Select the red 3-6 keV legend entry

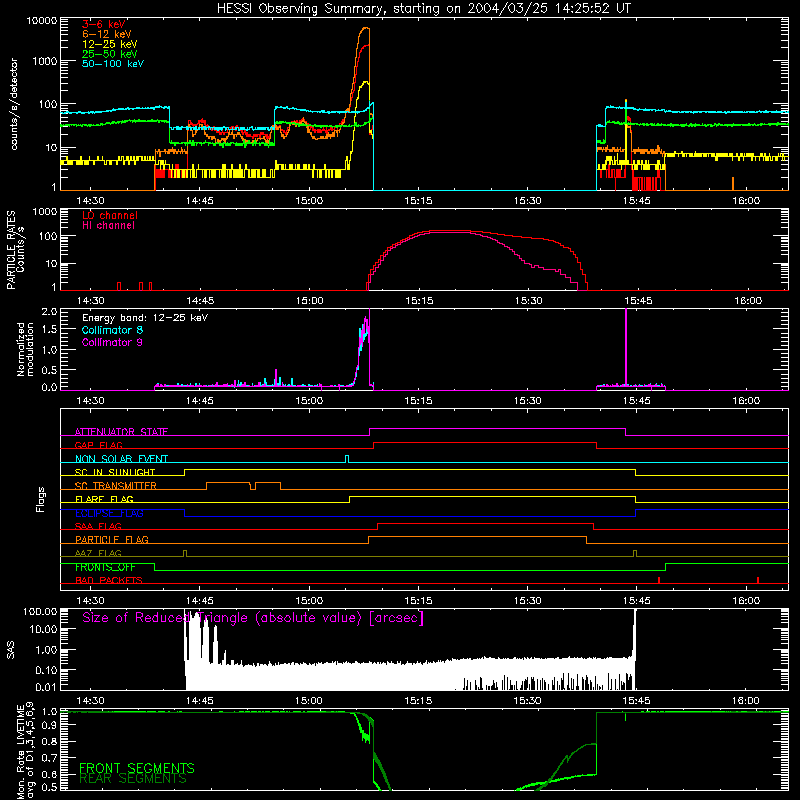104,24
